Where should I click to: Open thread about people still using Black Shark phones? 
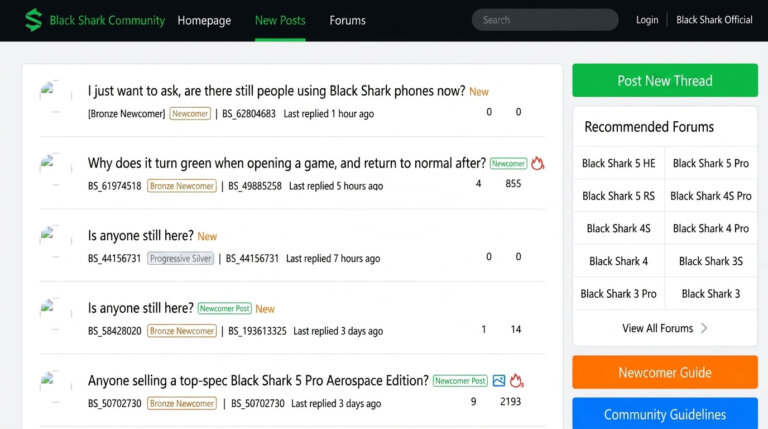click(276, 91)
